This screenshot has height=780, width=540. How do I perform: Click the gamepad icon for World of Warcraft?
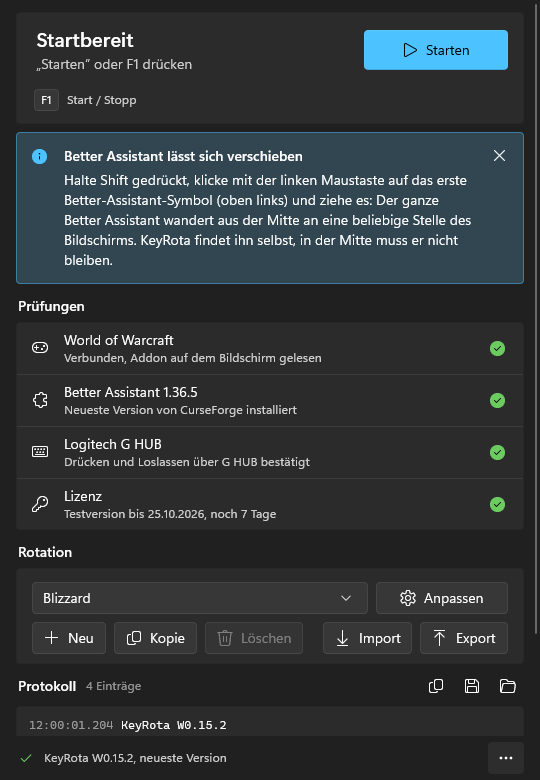pos(40,348)
